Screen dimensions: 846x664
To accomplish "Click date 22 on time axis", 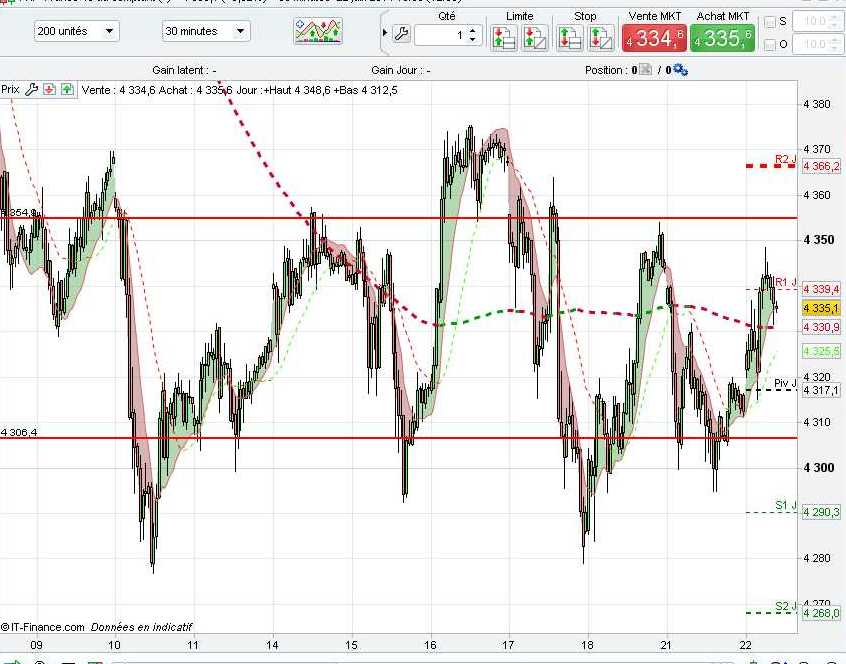I will tap(746, 645).
